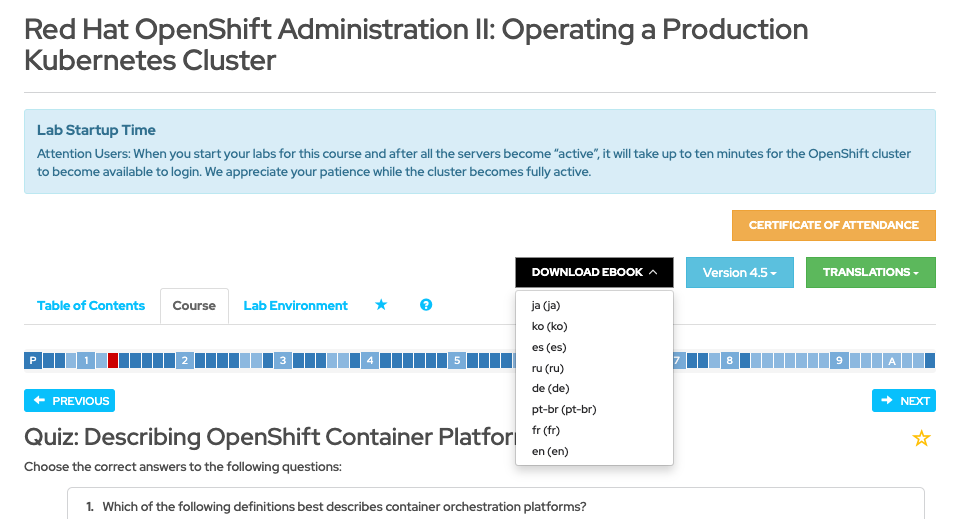Choose ja (ja) ebook language

pyautogui.click(x=549, y=305)
